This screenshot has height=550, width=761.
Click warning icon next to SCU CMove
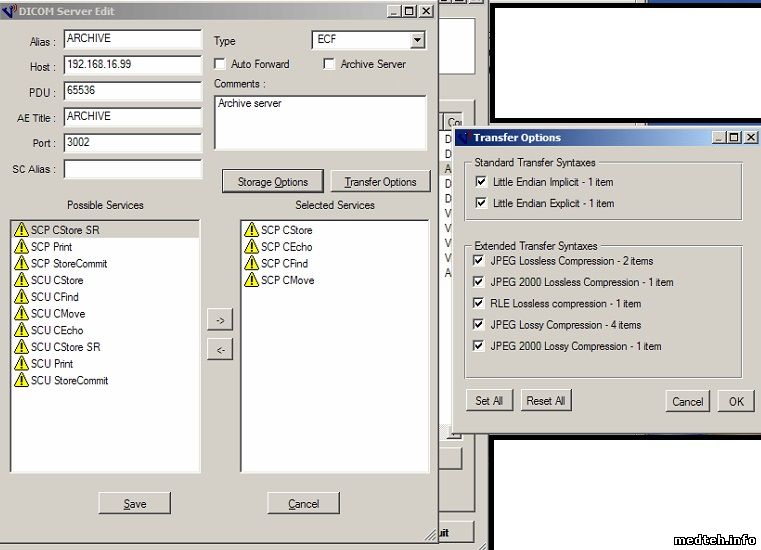[x=21, y=314]
